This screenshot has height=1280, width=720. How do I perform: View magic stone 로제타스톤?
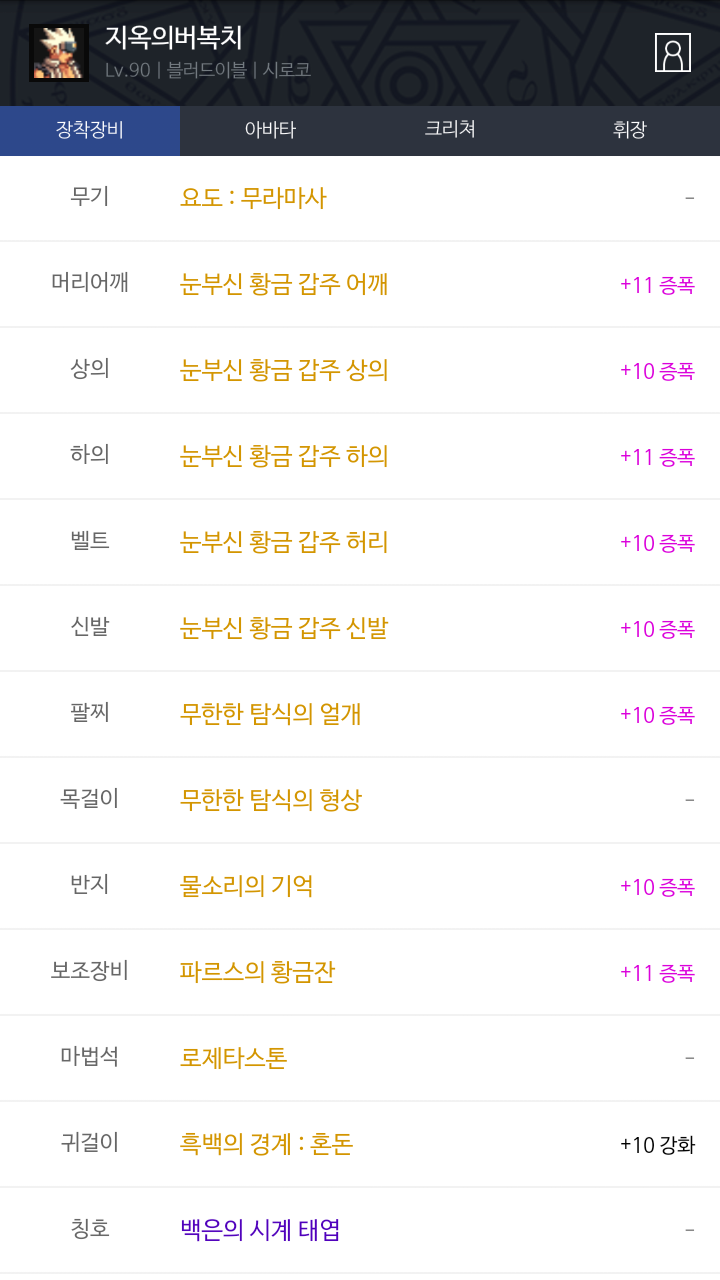point(233,1058)
